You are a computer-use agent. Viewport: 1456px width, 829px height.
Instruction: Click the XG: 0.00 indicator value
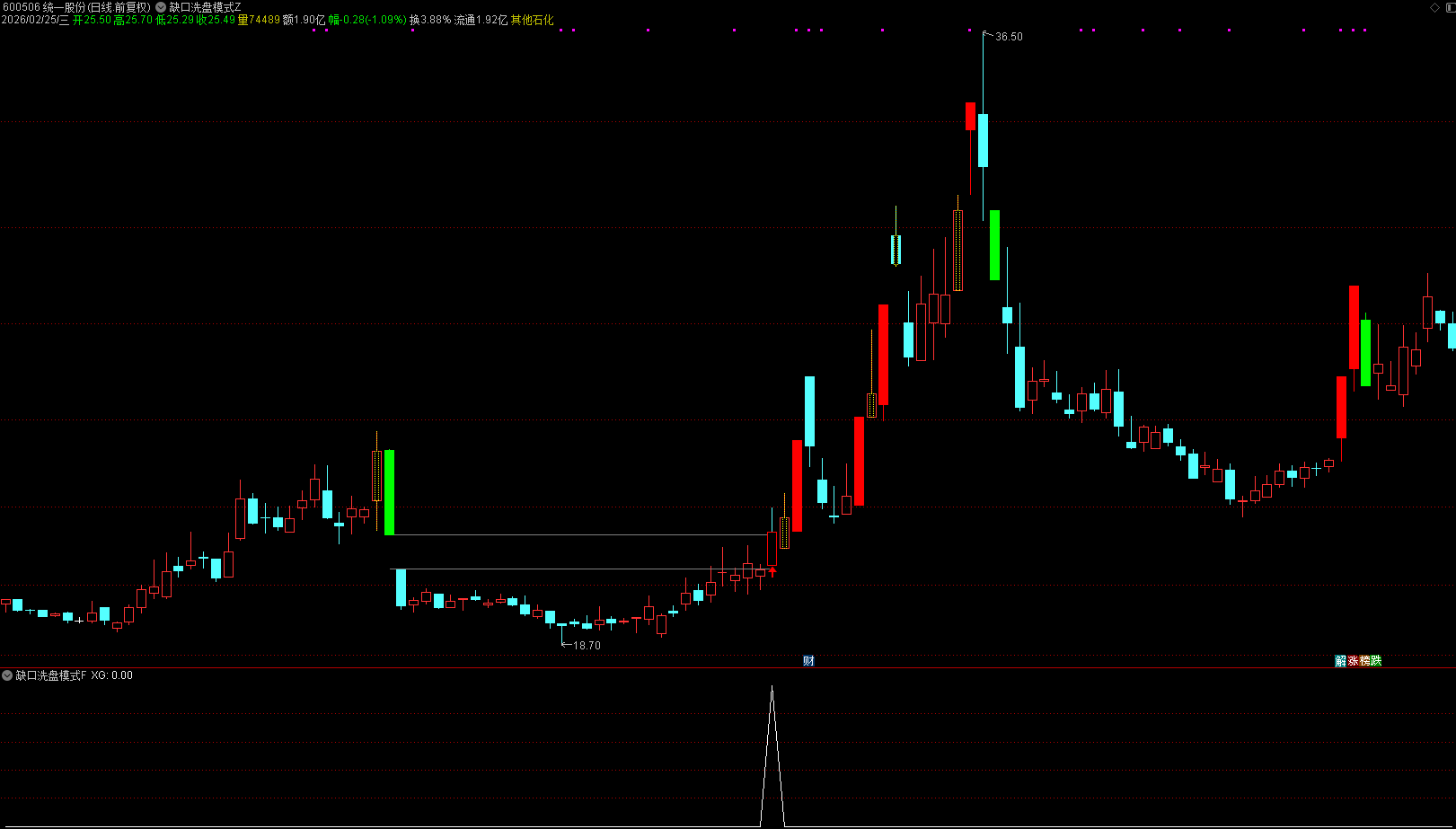(x=111, y=675)
